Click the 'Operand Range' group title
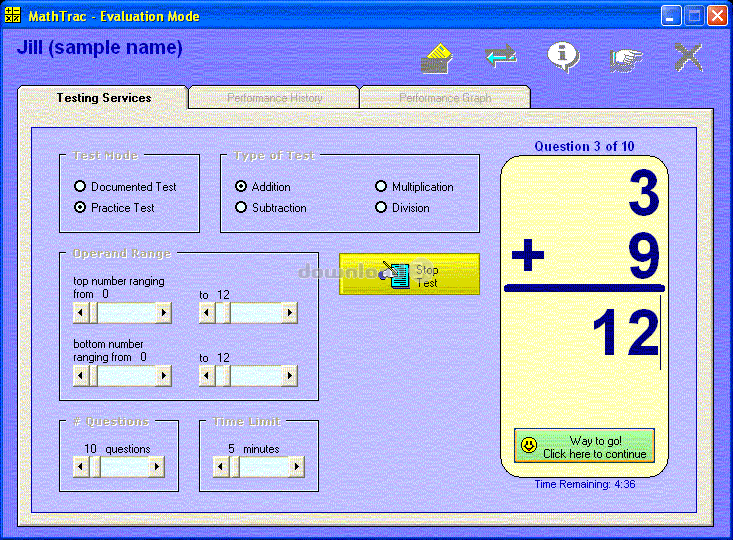 point(122,253)
